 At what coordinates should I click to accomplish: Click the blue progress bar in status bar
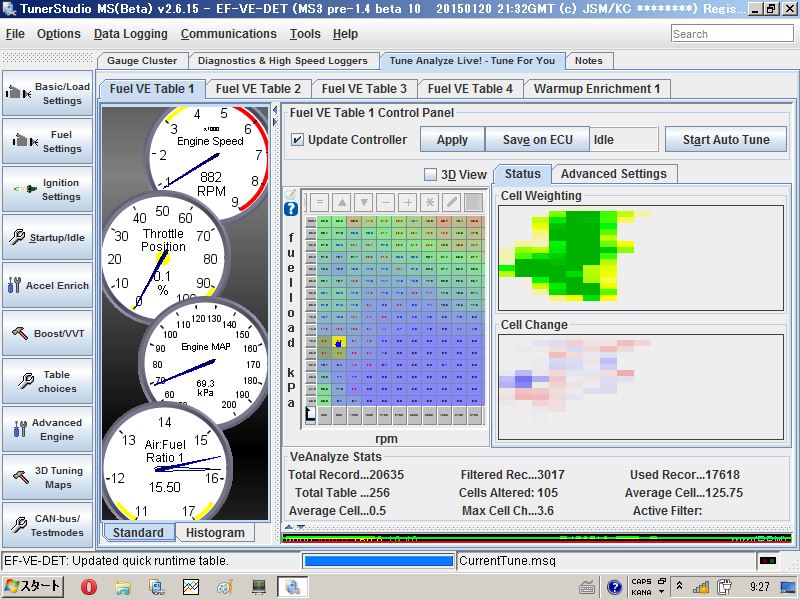379,561
